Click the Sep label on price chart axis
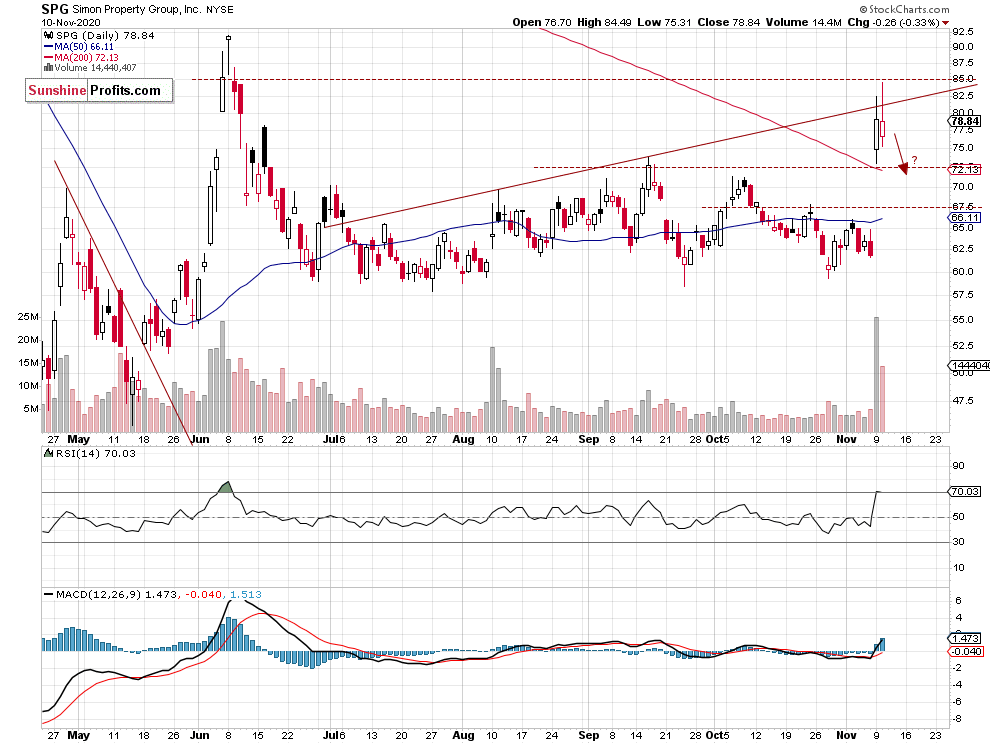 pyautogui.click(x=588, y=439)
